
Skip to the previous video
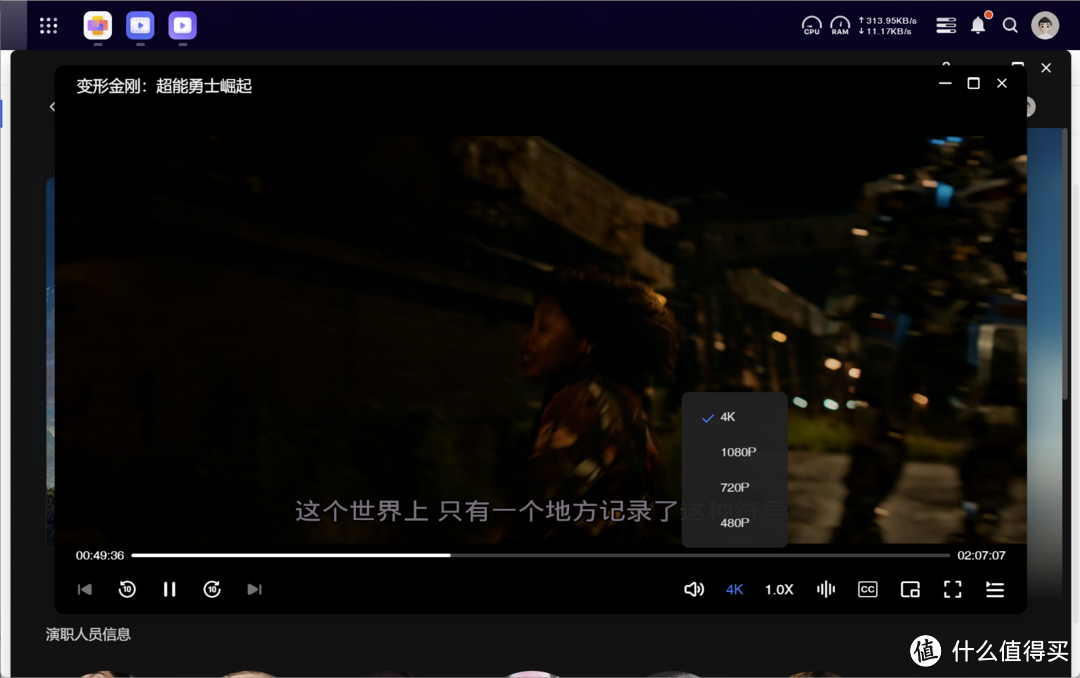point(85,589)
